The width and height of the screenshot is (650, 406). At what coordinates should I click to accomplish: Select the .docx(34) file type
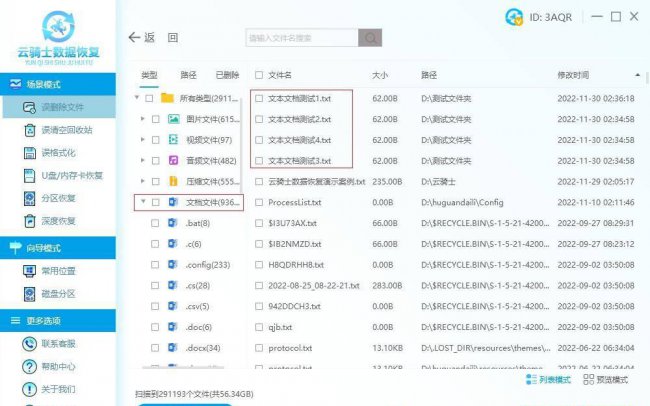coord(202,348)
